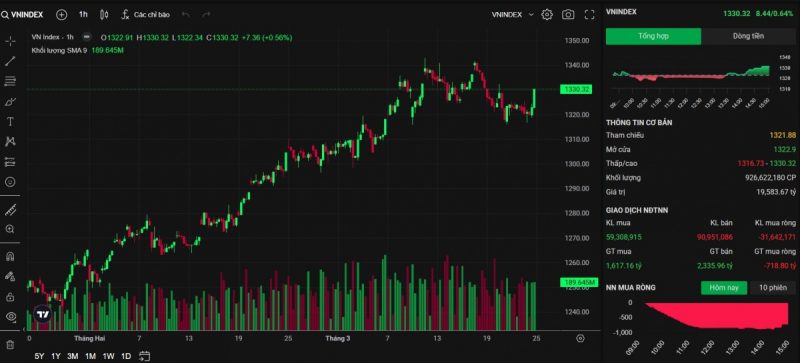Image resolution: width=800 pixels, height=363 pixels.
Task: Open the icons and emoji tool
Action: coord(10,182)
